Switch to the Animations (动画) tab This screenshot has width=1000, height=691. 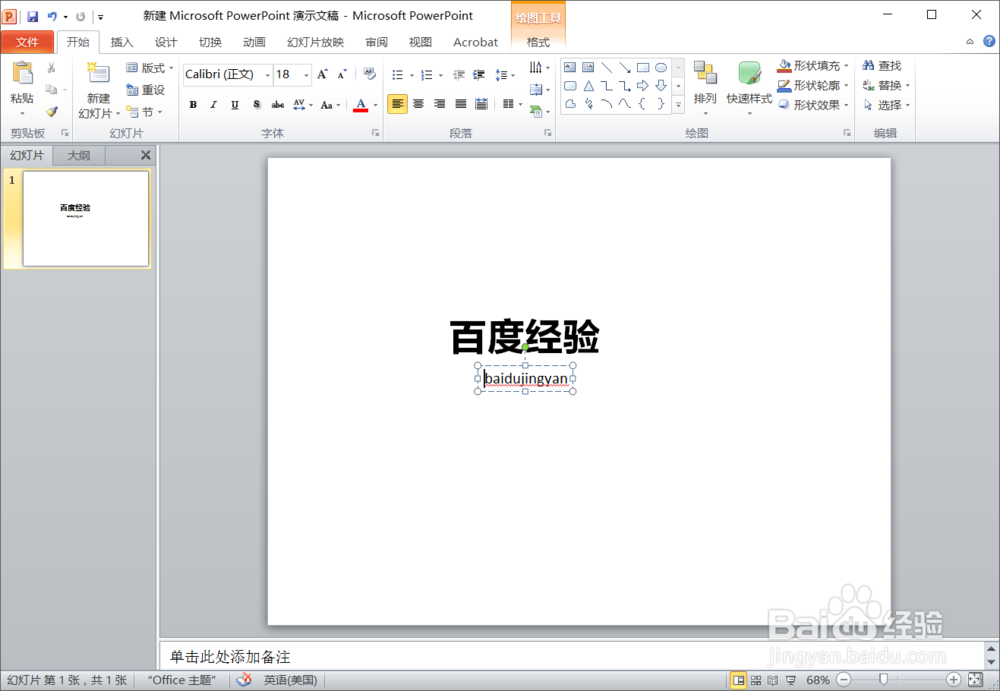pos(254,42)
